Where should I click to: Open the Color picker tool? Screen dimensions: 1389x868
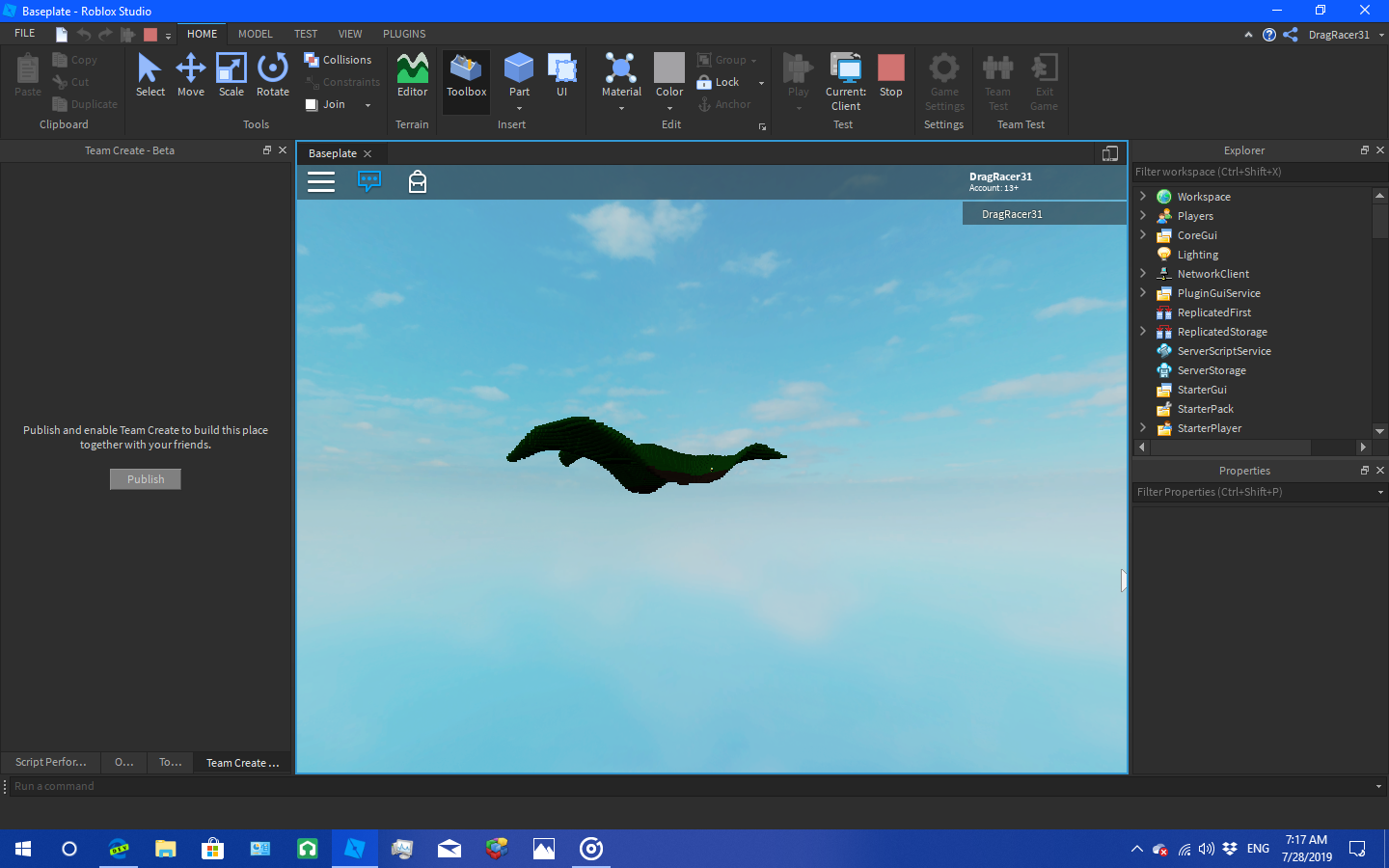(x=668, y=74)
